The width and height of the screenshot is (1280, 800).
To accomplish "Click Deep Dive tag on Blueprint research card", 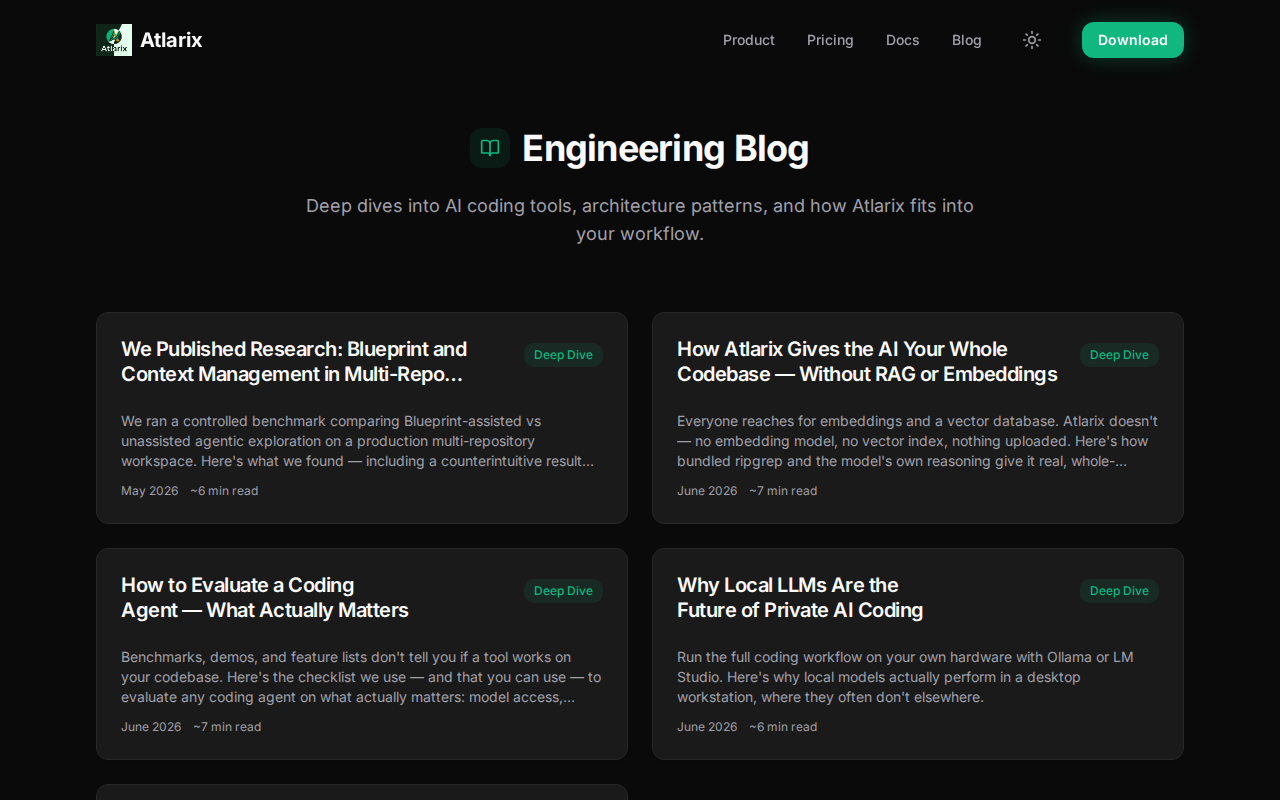I will tap(563, 355).
